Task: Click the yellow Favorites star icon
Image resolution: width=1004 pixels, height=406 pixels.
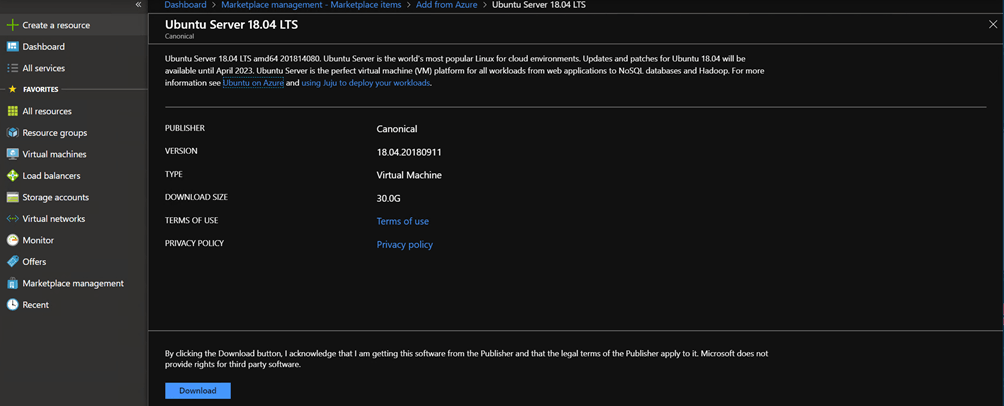Action: point(12,90)
